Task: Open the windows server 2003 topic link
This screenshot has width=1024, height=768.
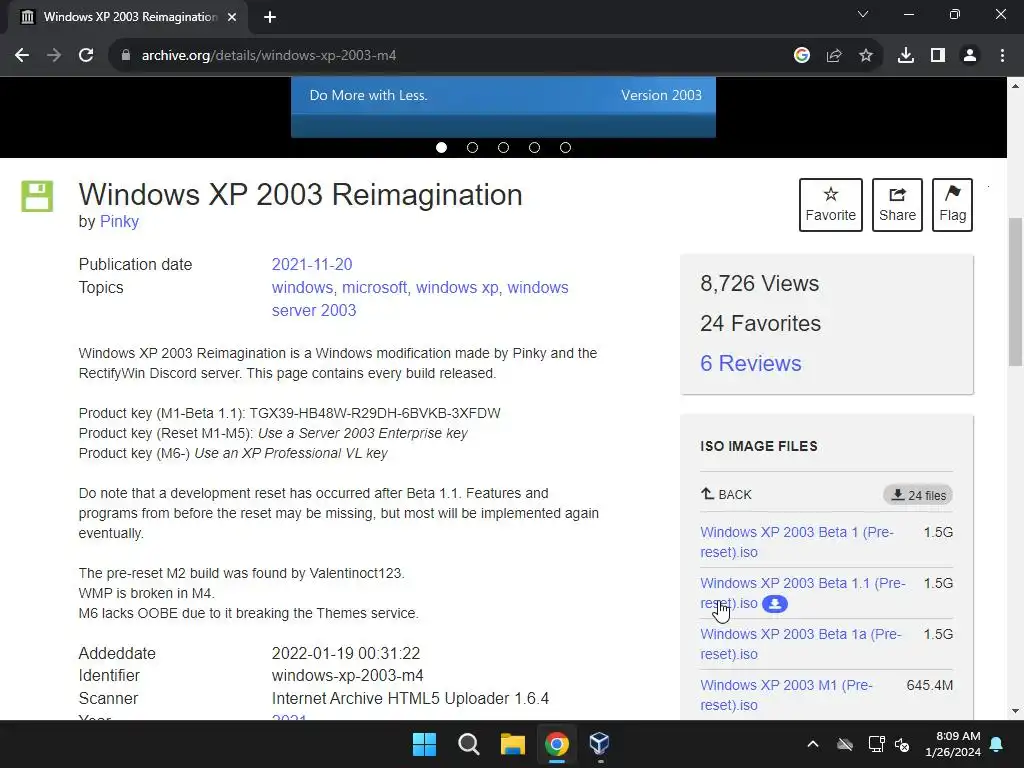Action: click(420, 298)
